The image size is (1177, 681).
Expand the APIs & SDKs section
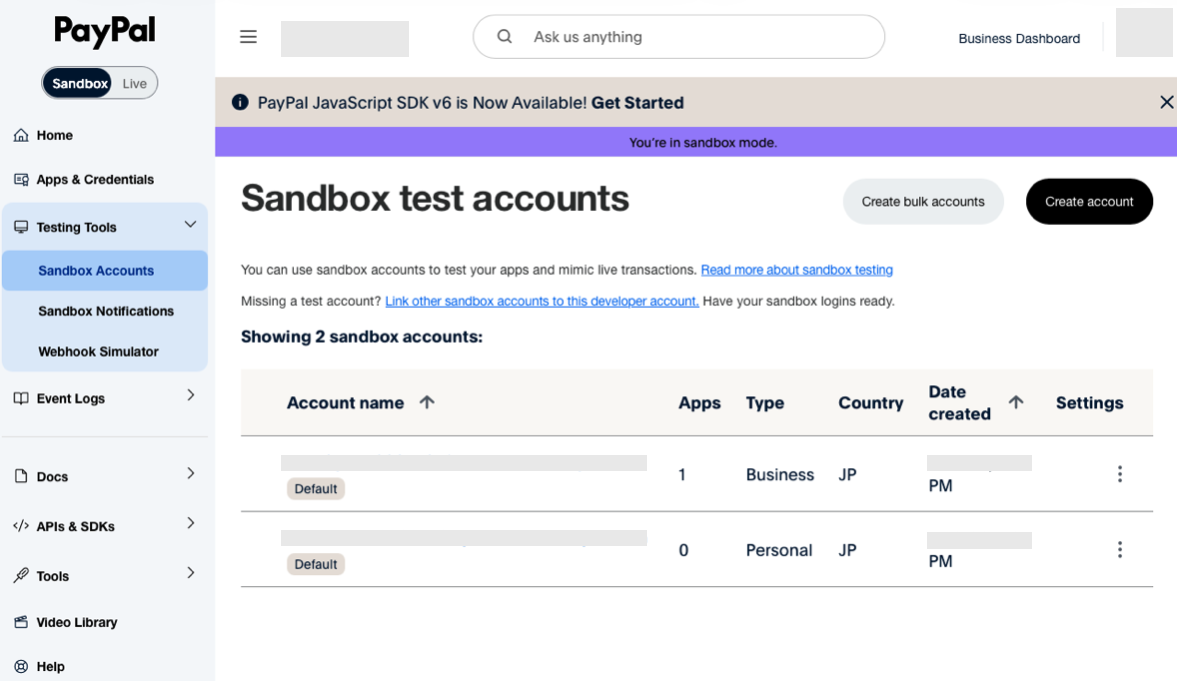190,523
